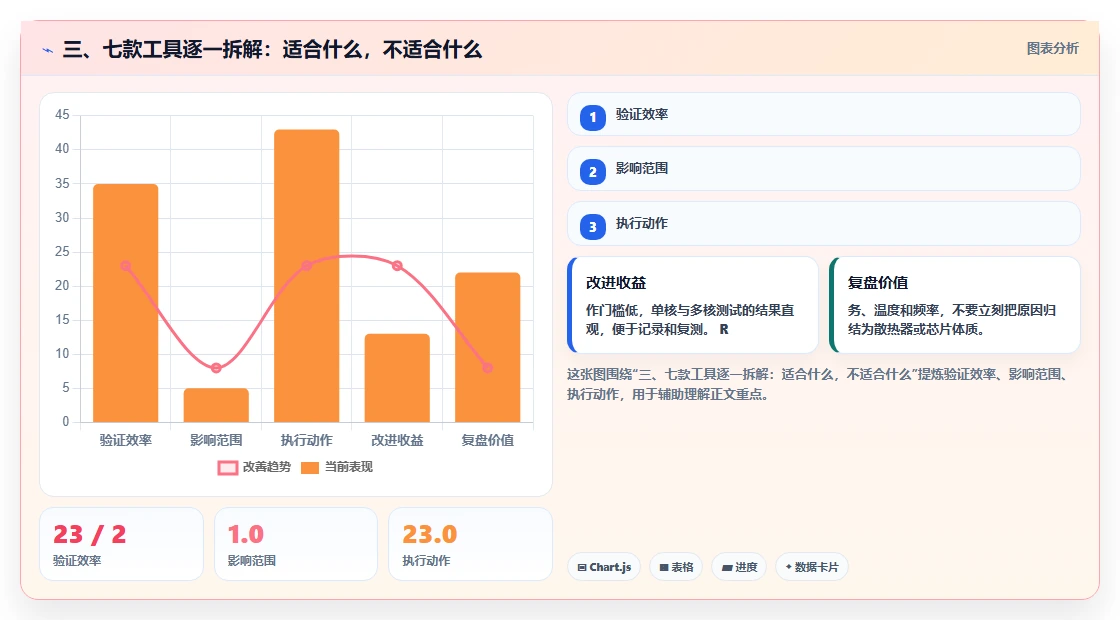Select the 影响范围 list row
Viewport: 1120px width, 620px height.
point(824,169)
